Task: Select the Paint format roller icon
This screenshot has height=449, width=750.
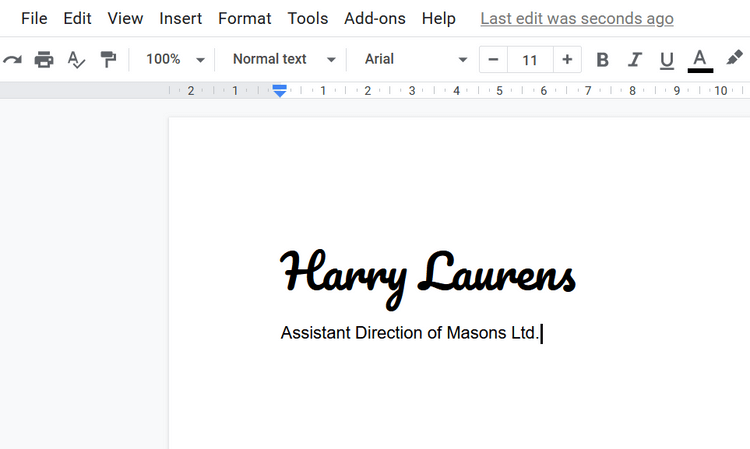Action: click(108, 60)
